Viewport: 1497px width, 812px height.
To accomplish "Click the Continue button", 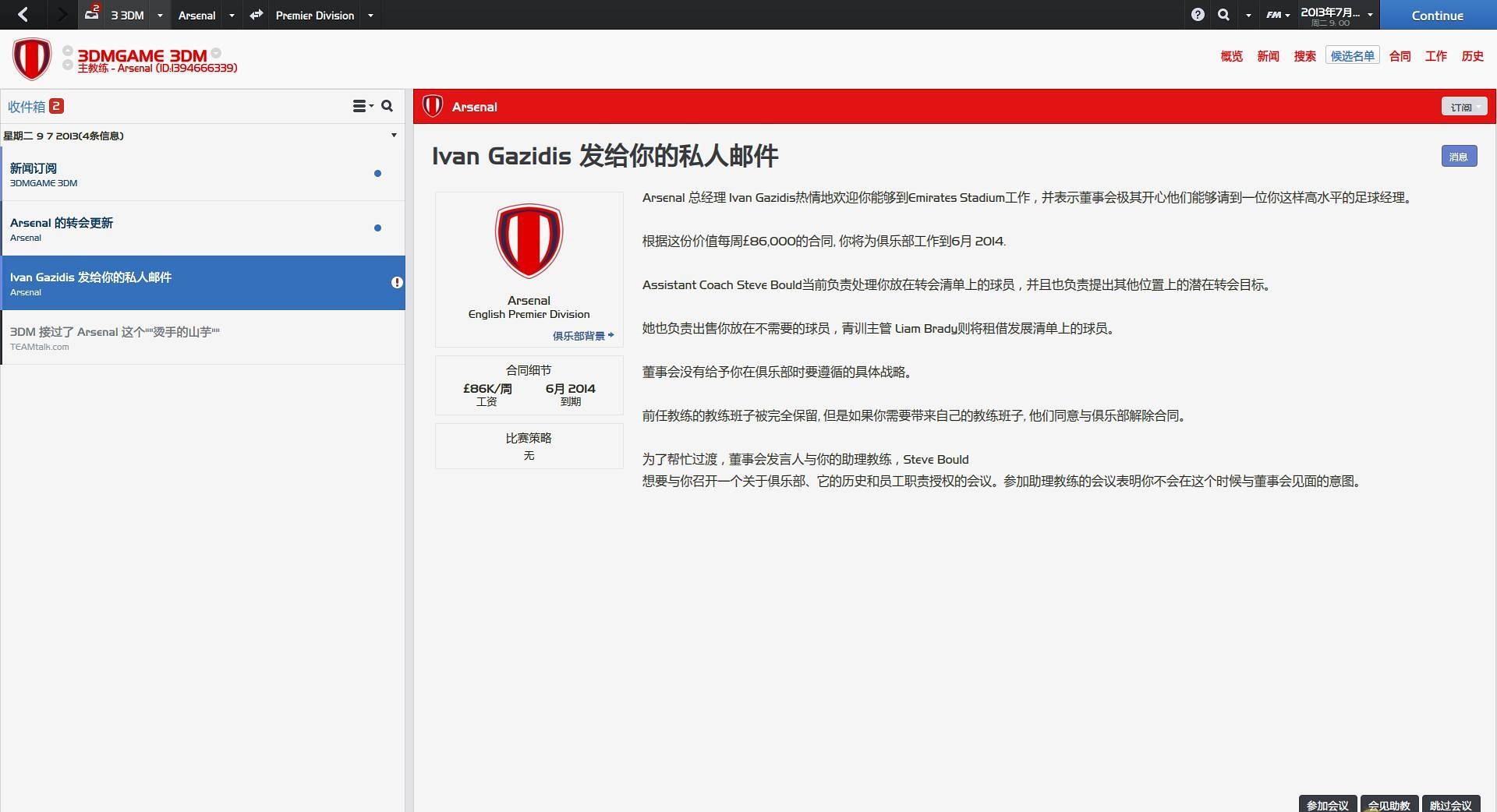I will (x=1438, y=15).
